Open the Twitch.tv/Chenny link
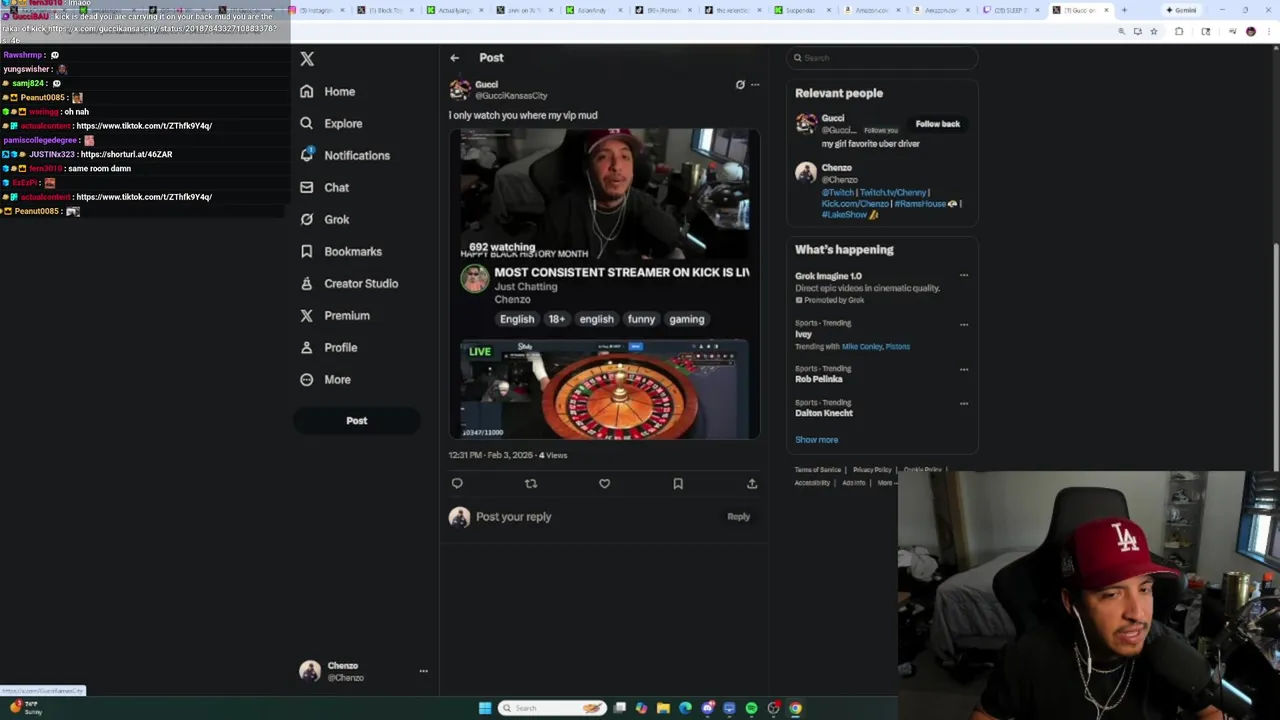Viewport: 1280px width, 720px height. click(893, 192)
